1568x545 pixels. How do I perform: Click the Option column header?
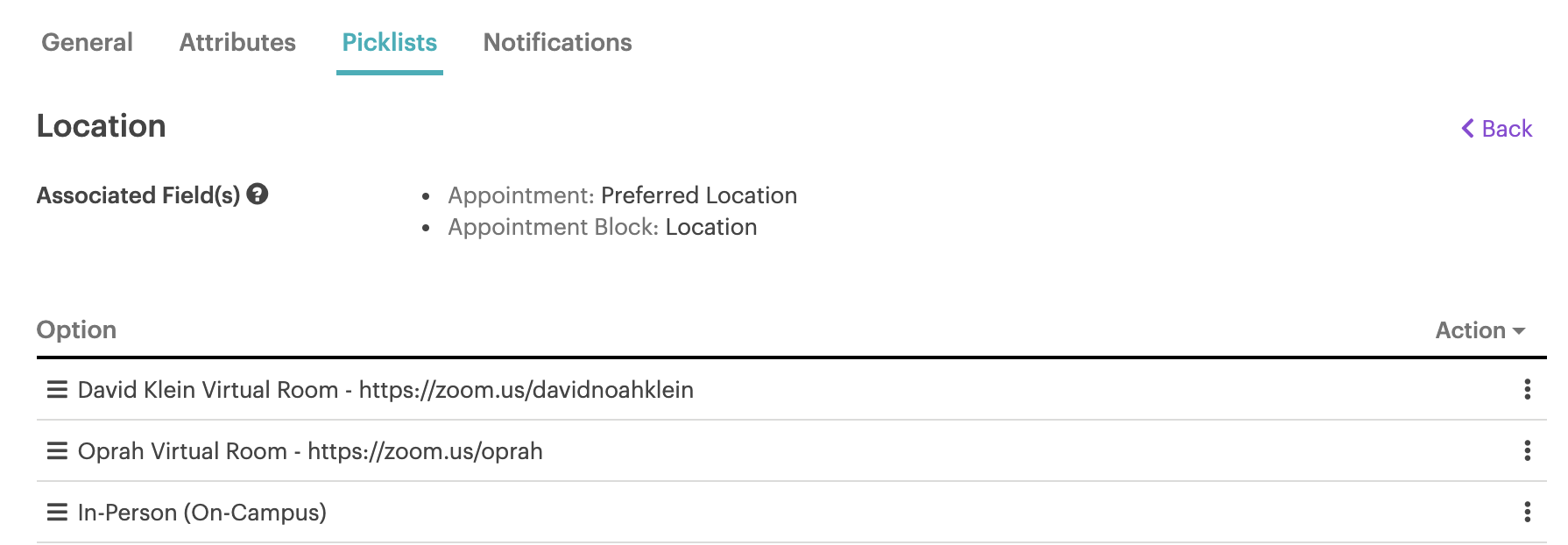[76, 330]
